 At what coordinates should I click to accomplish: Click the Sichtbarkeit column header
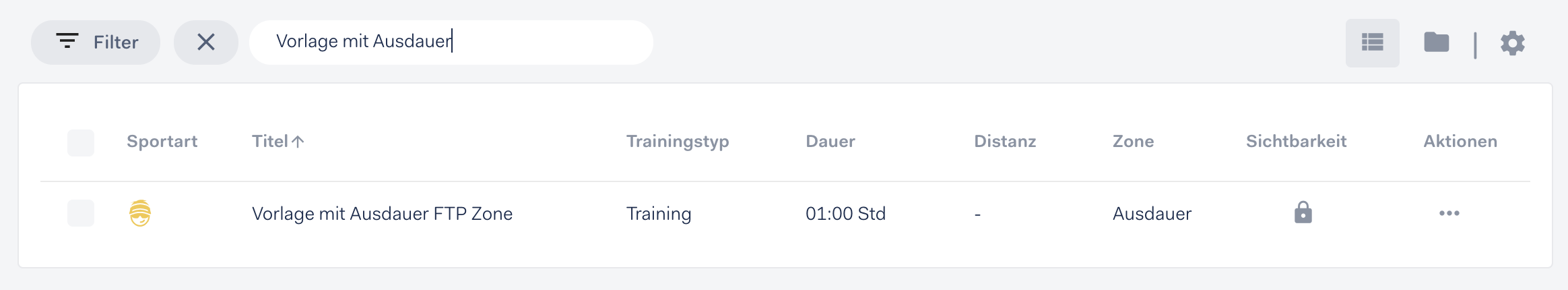[1297, 141]
